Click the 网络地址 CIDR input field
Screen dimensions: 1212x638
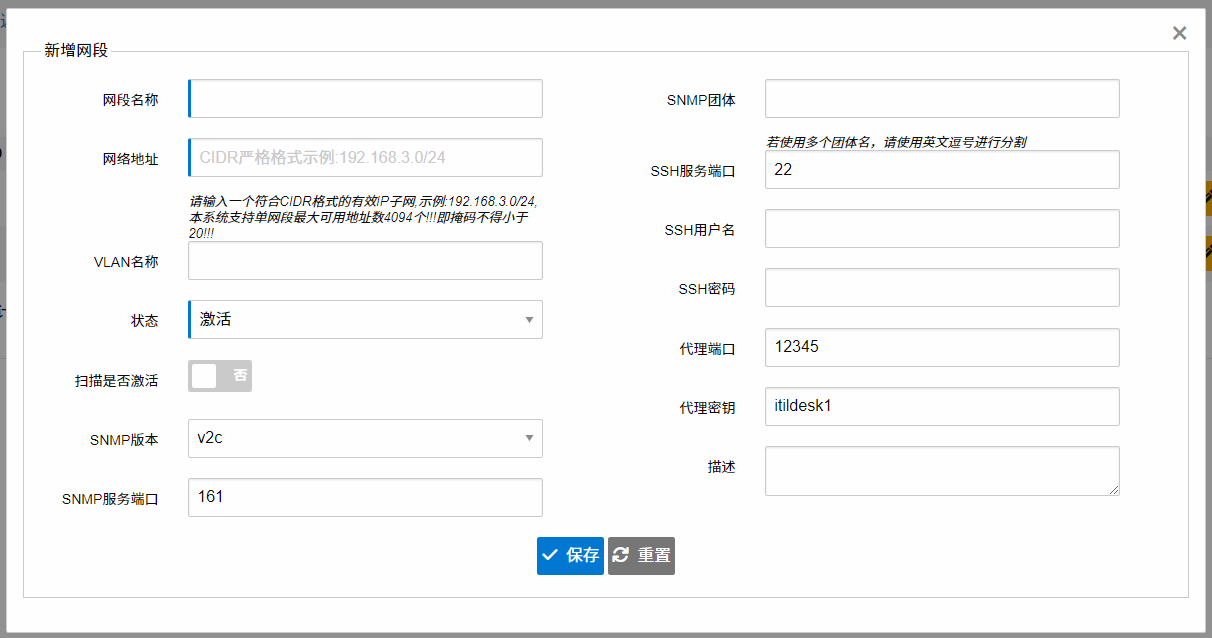click(365, 157)
